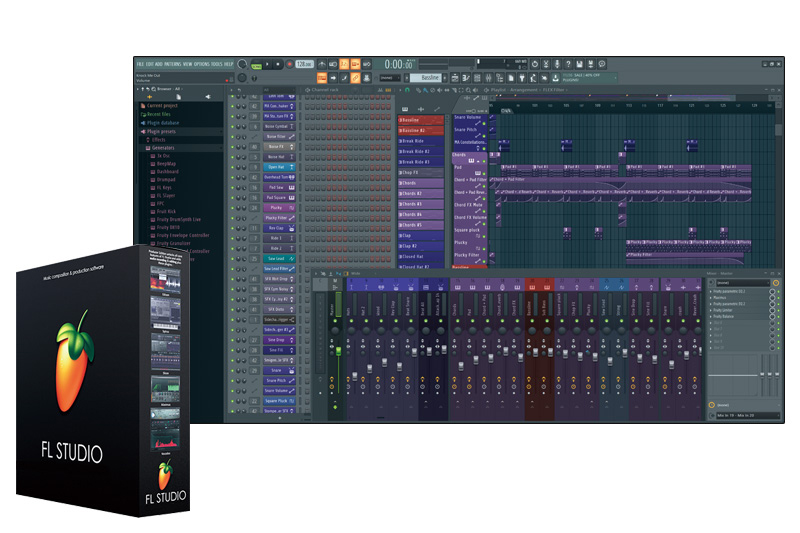Open the Mixer view icon
800x533 pixels.
point(488,78)
